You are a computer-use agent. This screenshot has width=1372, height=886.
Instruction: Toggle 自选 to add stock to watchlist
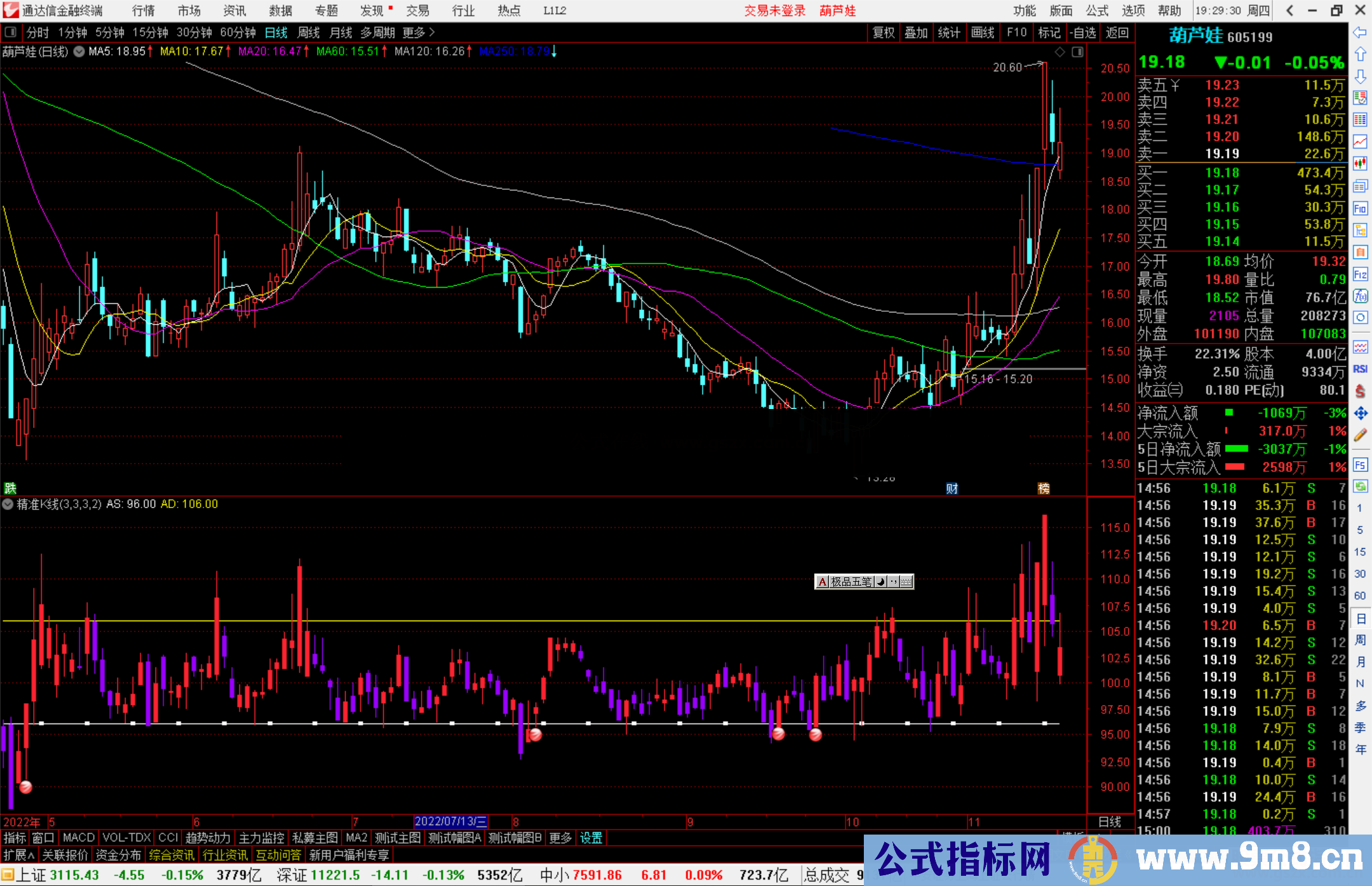1084,32
